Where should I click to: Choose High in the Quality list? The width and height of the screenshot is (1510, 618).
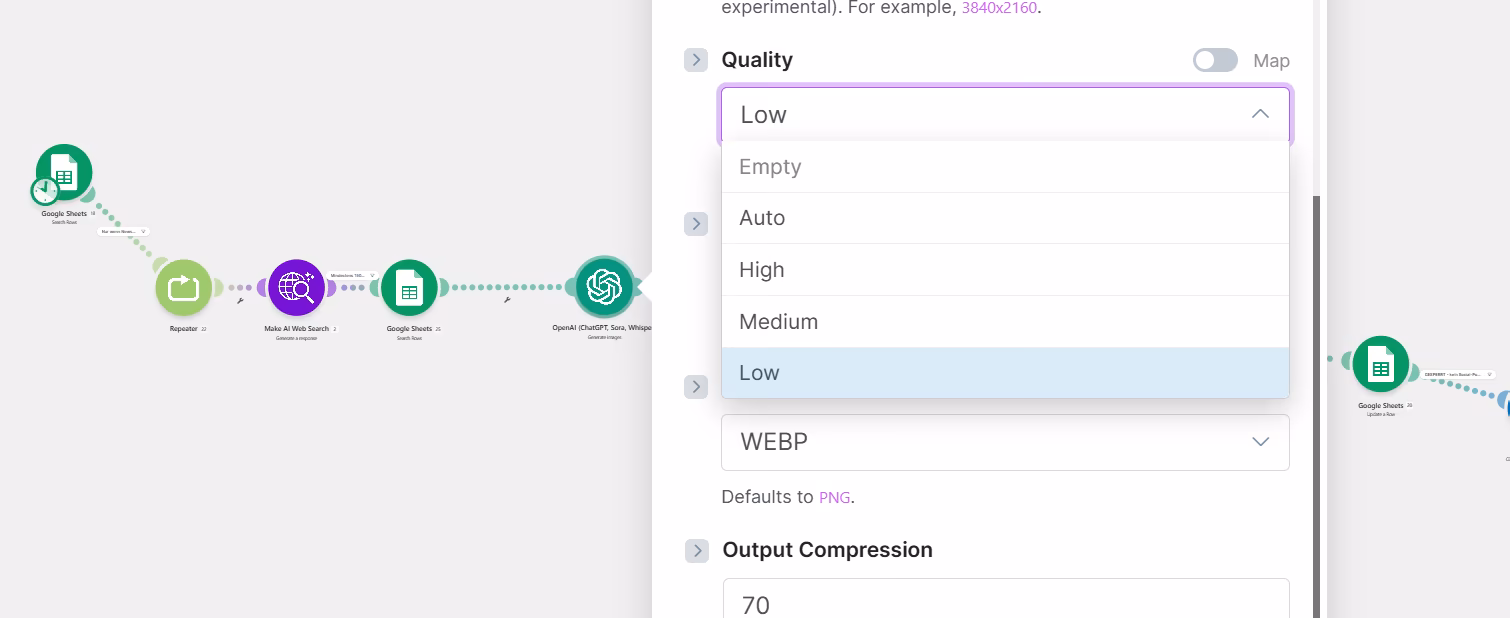coord(1005,270)
